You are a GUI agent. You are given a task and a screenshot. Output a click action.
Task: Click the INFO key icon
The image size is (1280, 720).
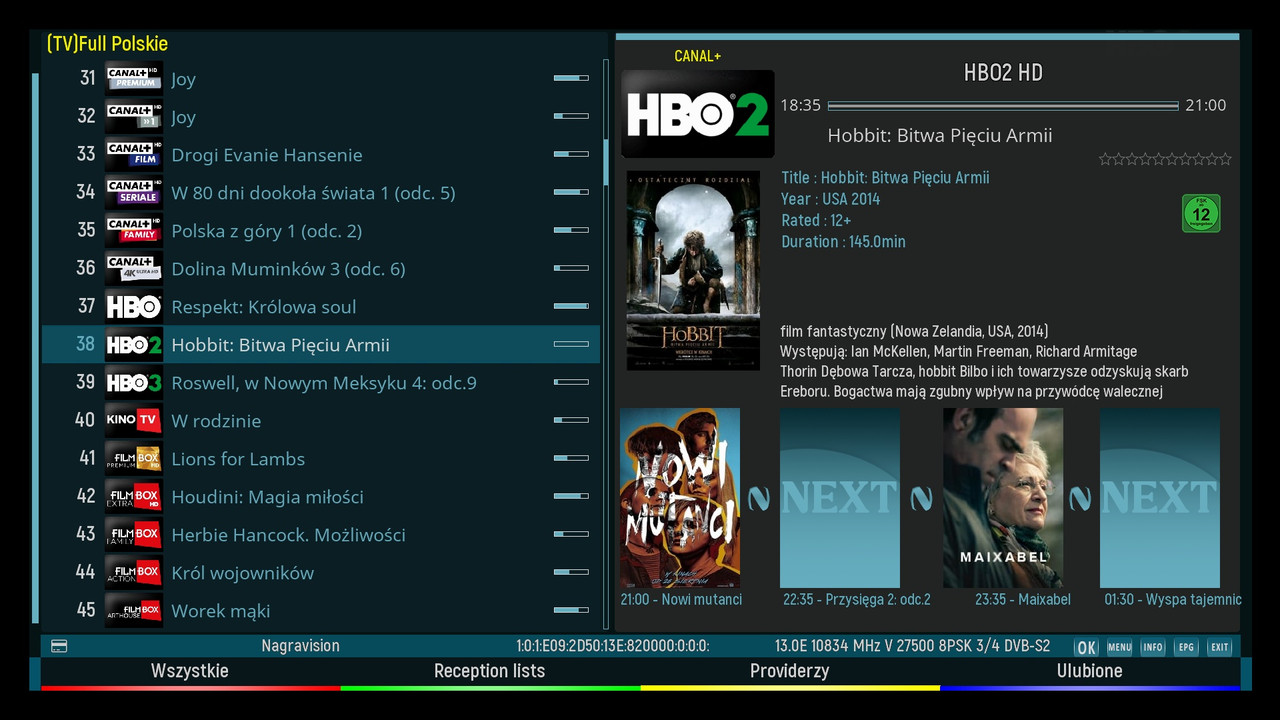point(1153,647)
